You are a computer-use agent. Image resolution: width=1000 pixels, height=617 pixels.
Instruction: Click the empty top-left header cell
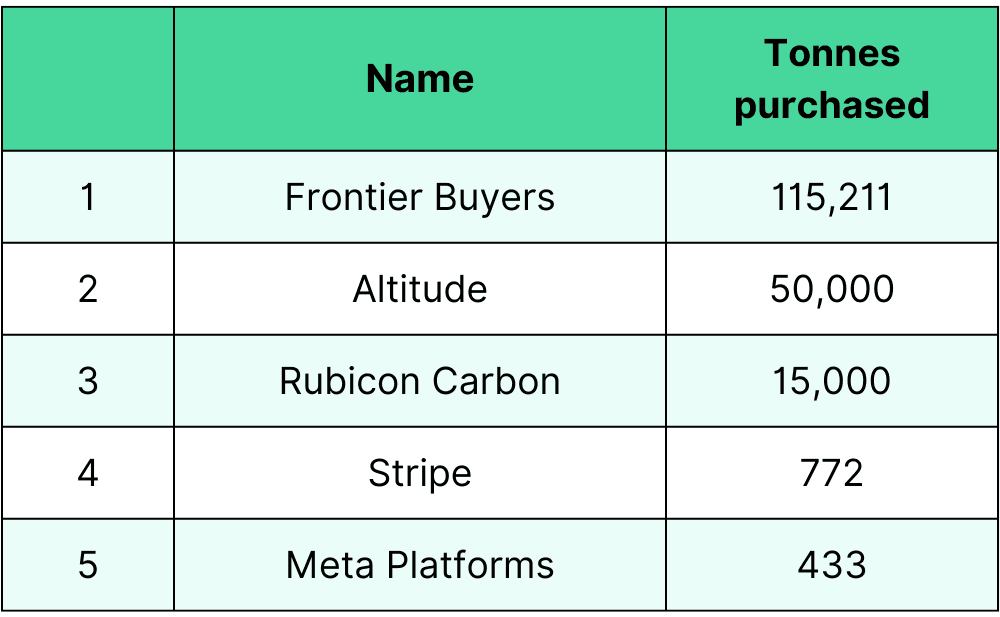click(x=88, y=79)
